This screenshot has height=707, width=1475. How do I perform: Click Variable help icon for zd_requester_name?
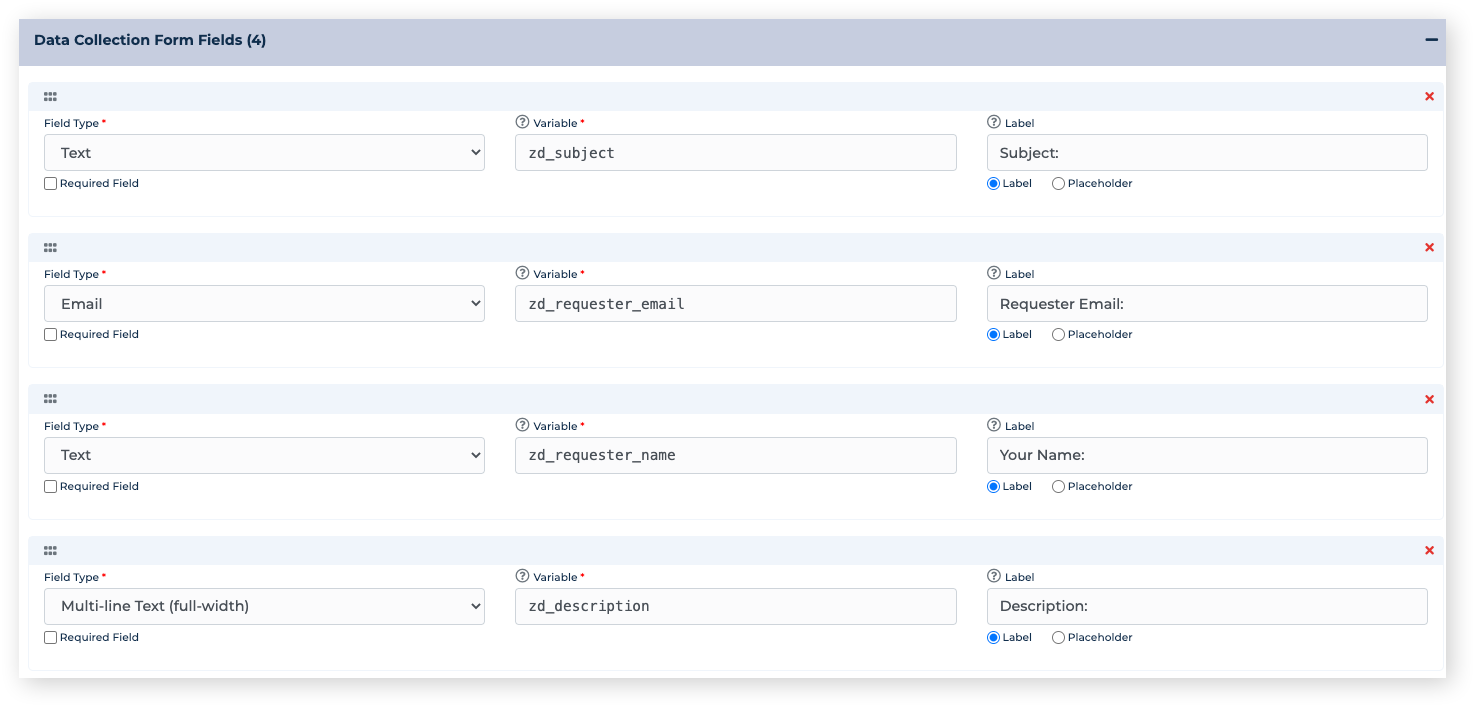[522, 425]
